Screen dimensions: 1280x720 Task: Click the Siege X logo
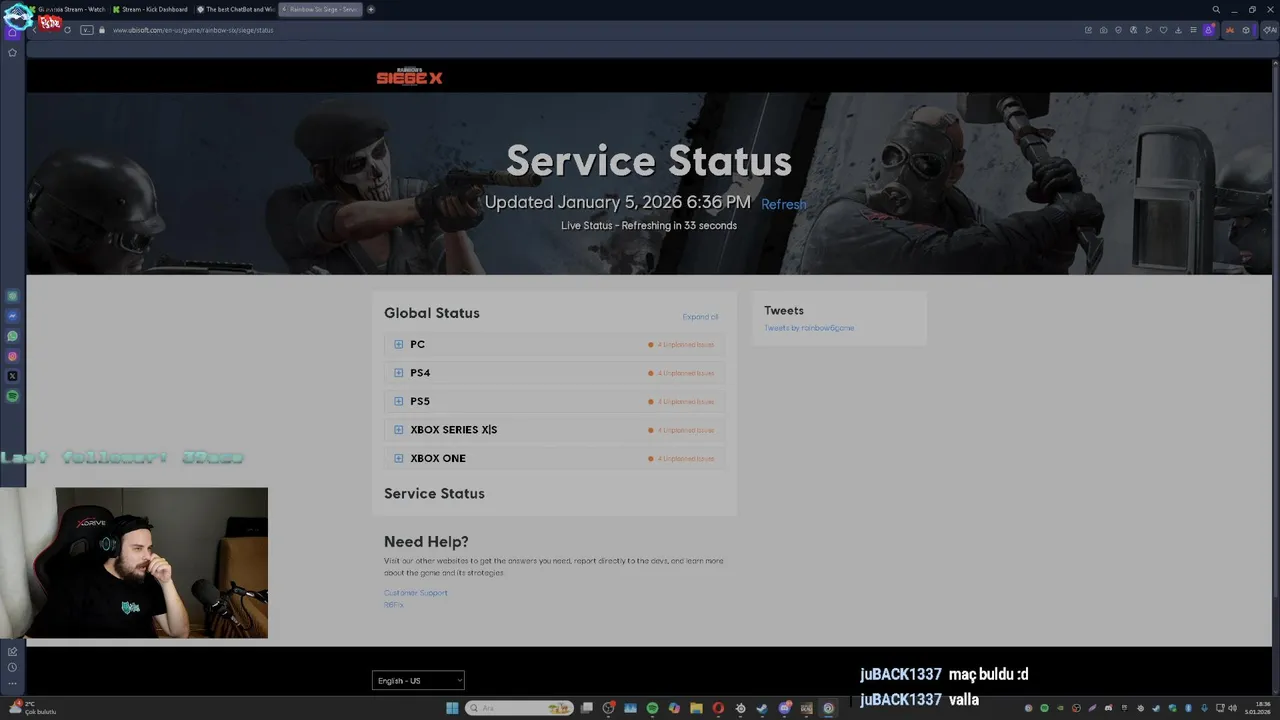click(x=409, y=76)
